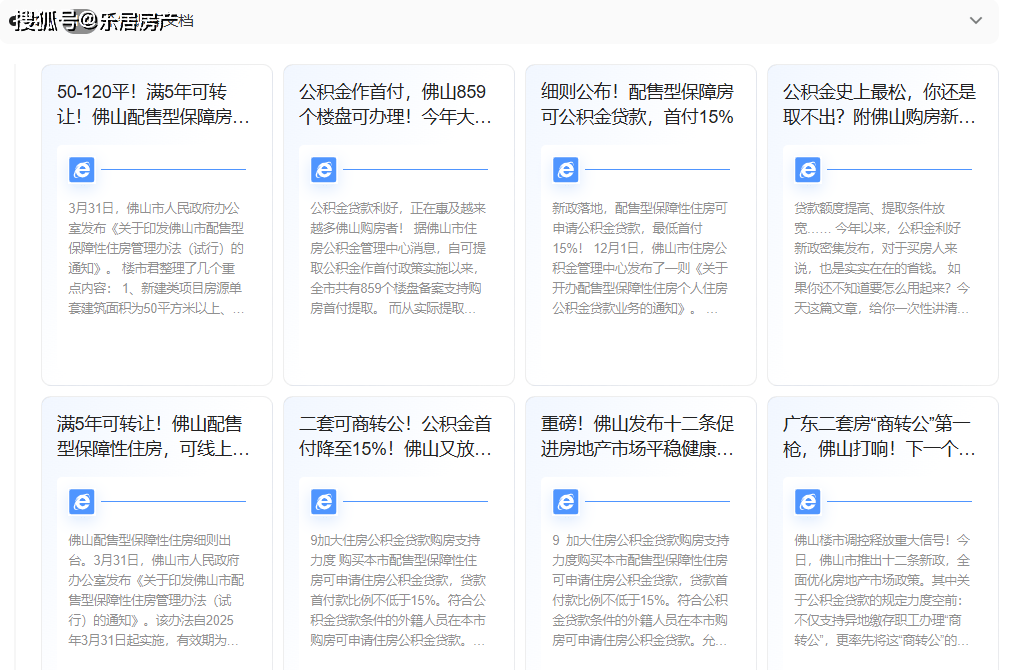Open article '二套可商转公！公积金首付降至15%'

[x=398, y=436]
